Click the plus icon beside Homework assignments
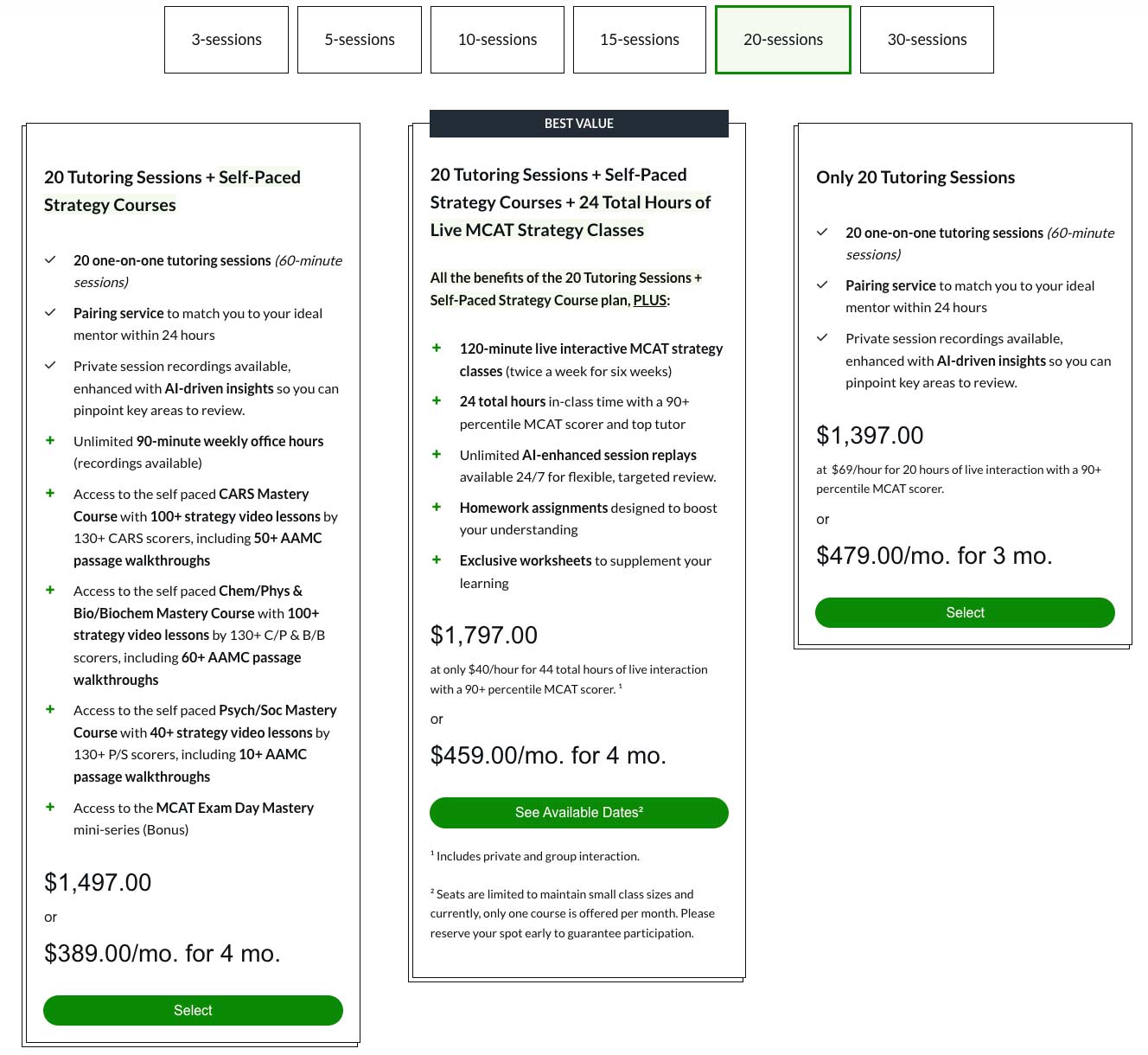This screenshot has width=1148, height=1055. tap(437, 508)
